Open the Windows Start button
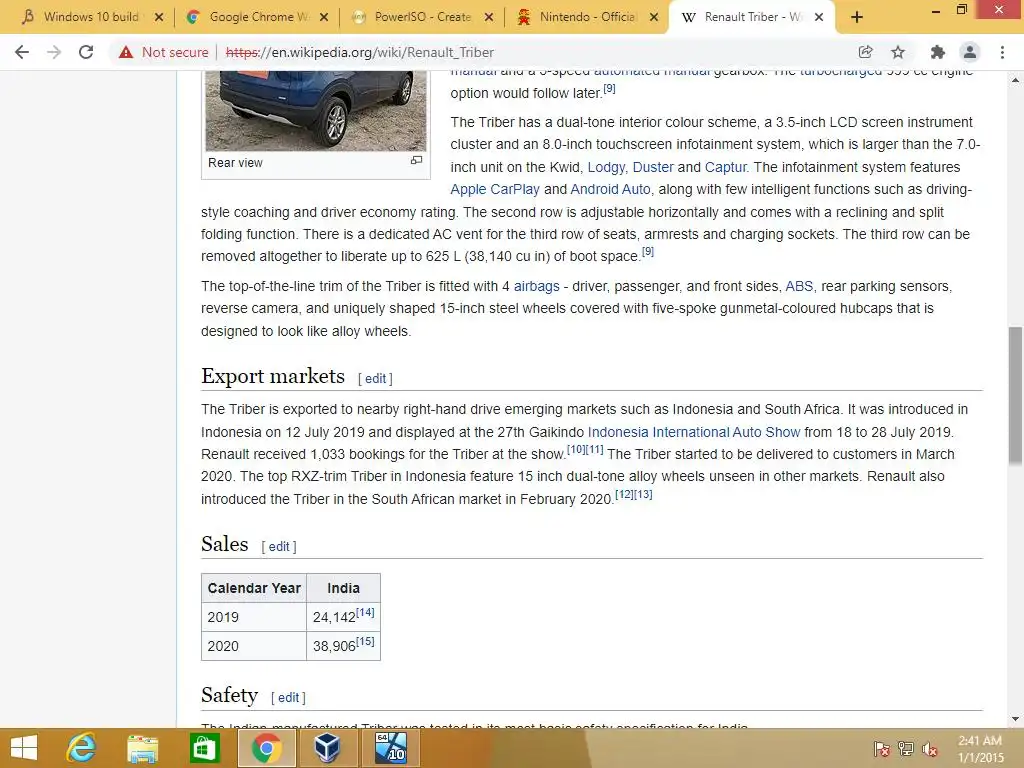1024x768 pixels. [x=24, y=748]
